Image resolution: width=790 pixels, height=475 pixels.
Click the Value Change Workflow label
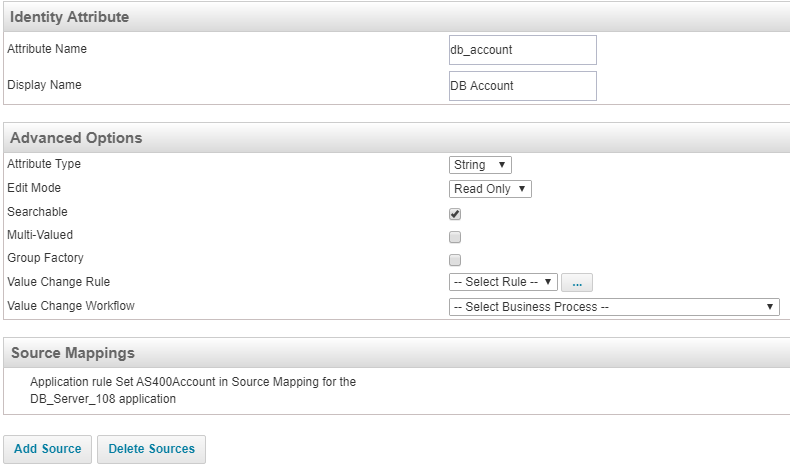point(71,306)
